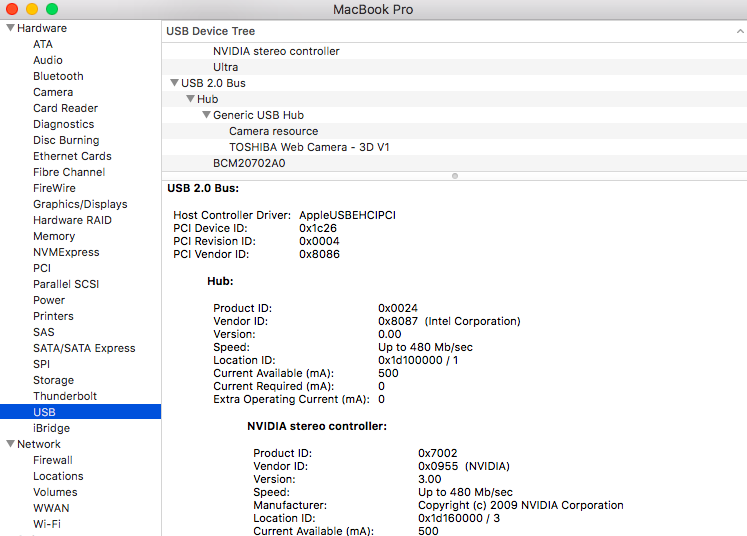Select Hardware RAID entry
Image resolution: width=747 pixels, height=536 pixels.
pos(72,220)
